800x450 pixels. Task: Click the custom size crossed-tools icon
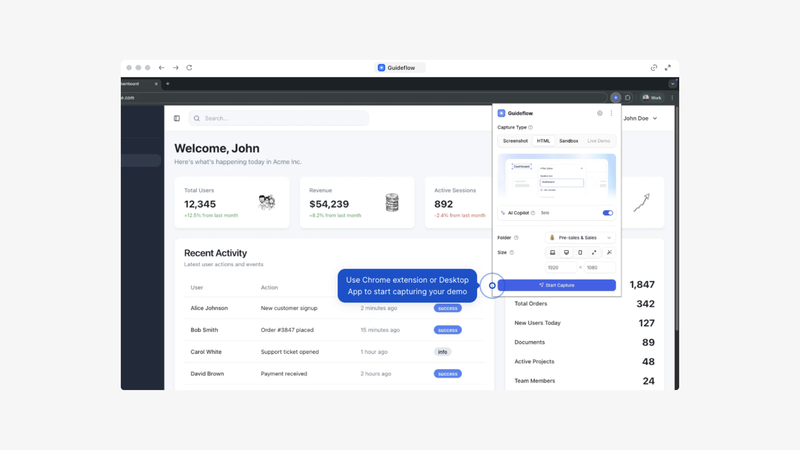pos(609,253)
